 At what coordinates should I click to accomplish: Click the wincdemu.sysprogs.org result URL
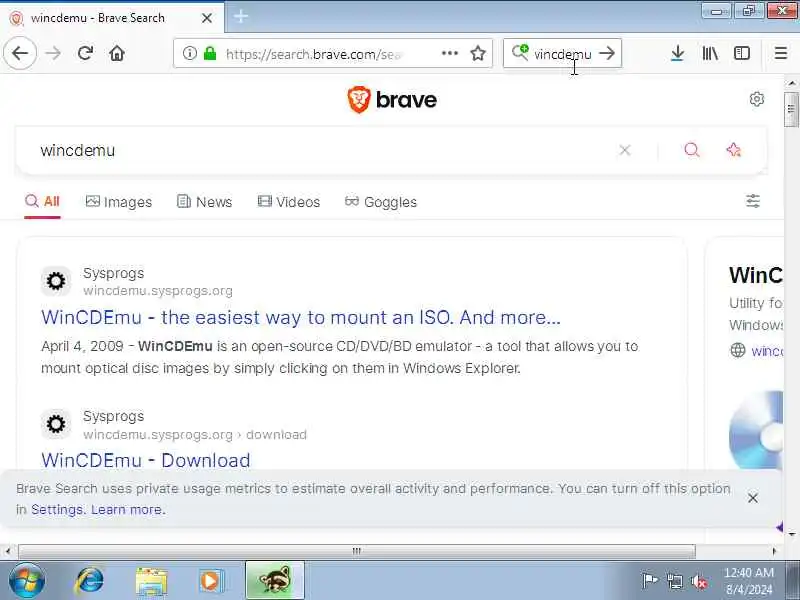tap(158, 291)
